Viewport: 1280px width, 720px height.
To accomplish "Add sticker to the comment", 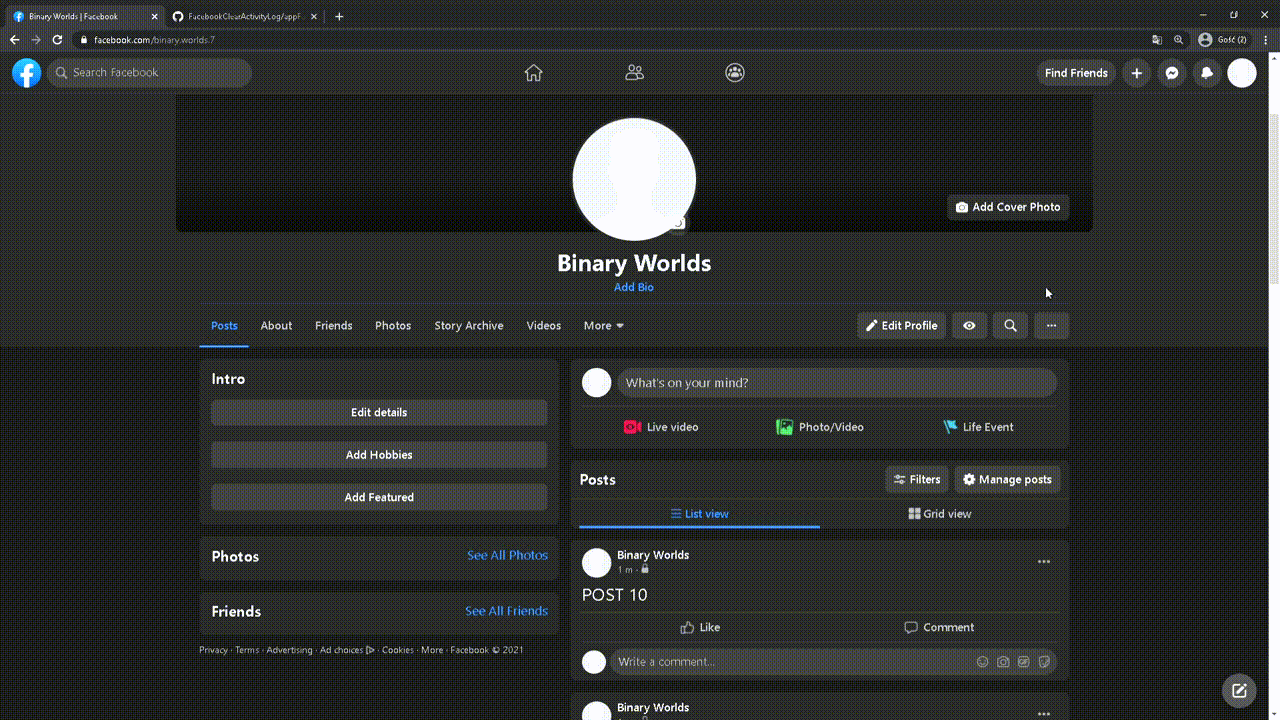I will 1044,662.
